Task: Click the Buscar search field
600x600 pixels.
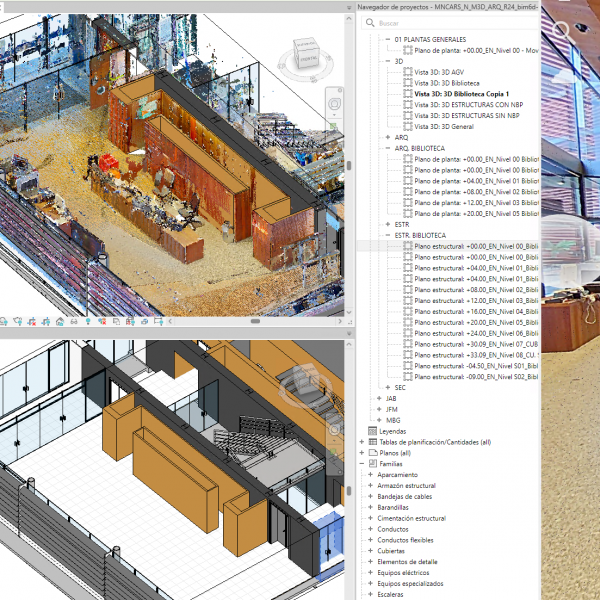Action: pos(450,22)
